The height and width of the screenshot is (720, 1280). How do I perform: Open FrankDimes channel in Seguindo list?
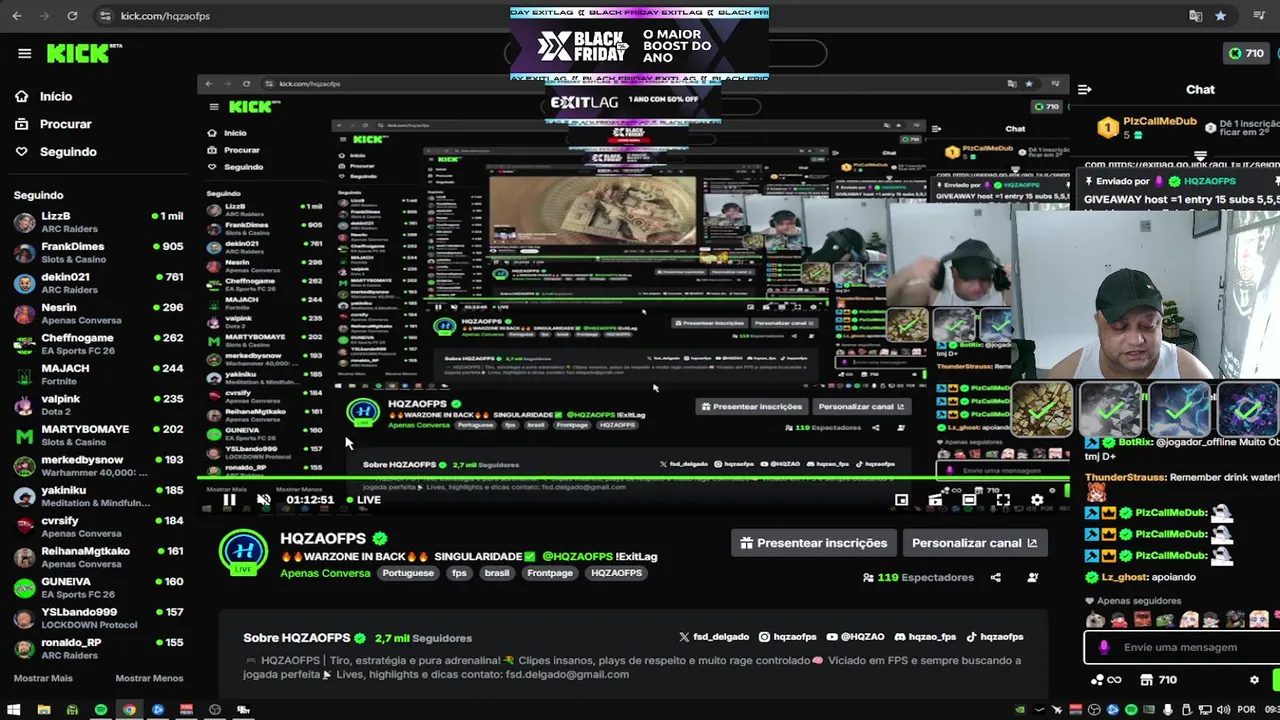tap(98, 252)
